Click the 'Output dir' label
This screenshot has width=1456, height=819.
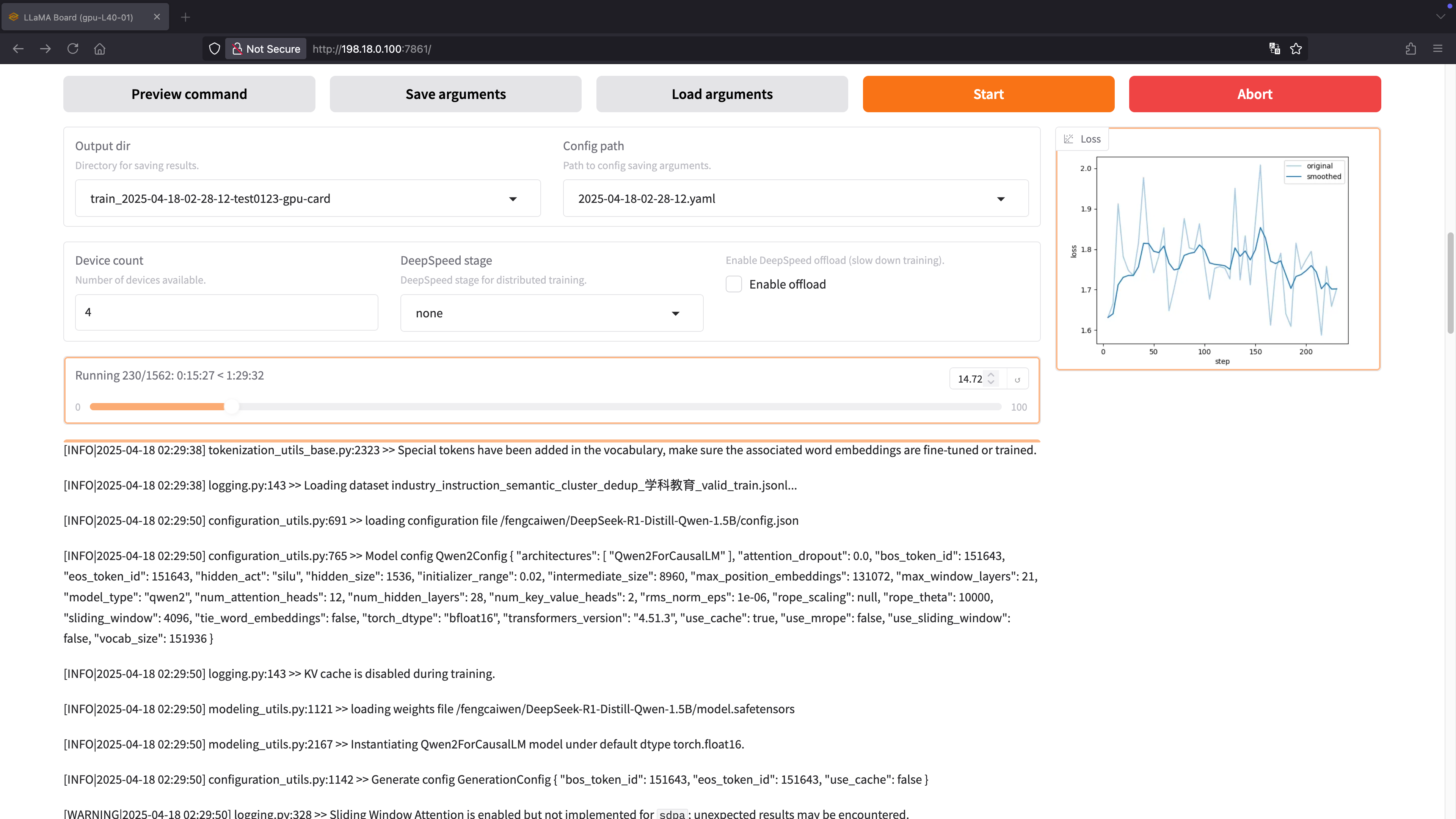coord(103,146)
